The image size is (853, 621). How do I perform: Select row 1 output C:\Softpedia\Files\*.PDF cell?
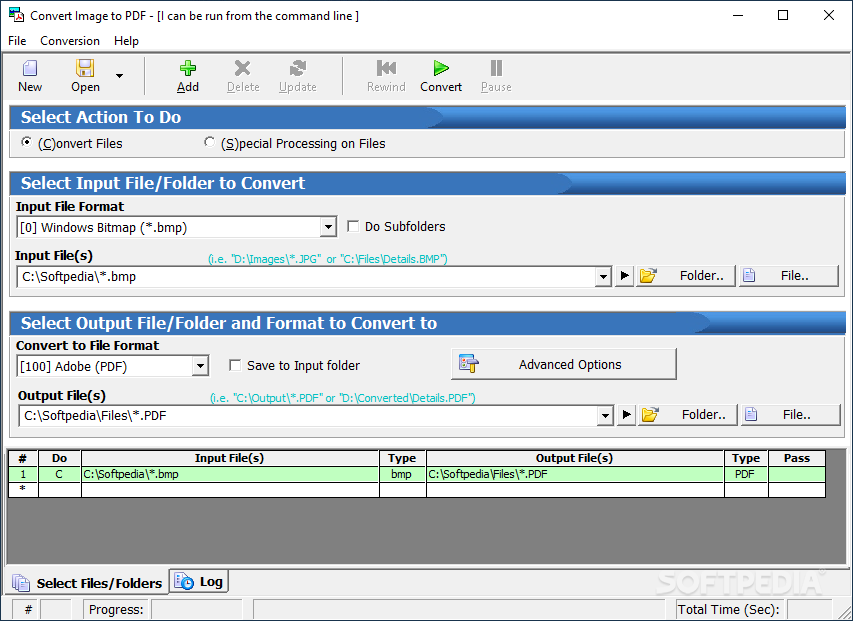[575, 474]
